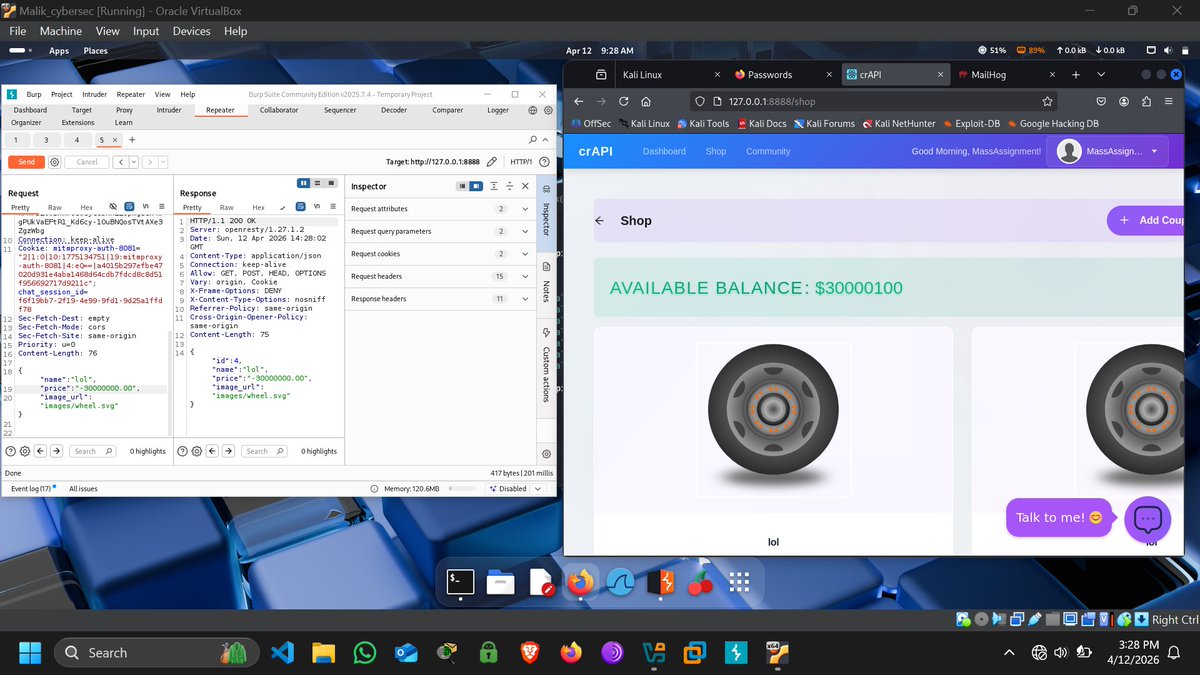Open Request pane hamburger menu

tap(162, 207)
